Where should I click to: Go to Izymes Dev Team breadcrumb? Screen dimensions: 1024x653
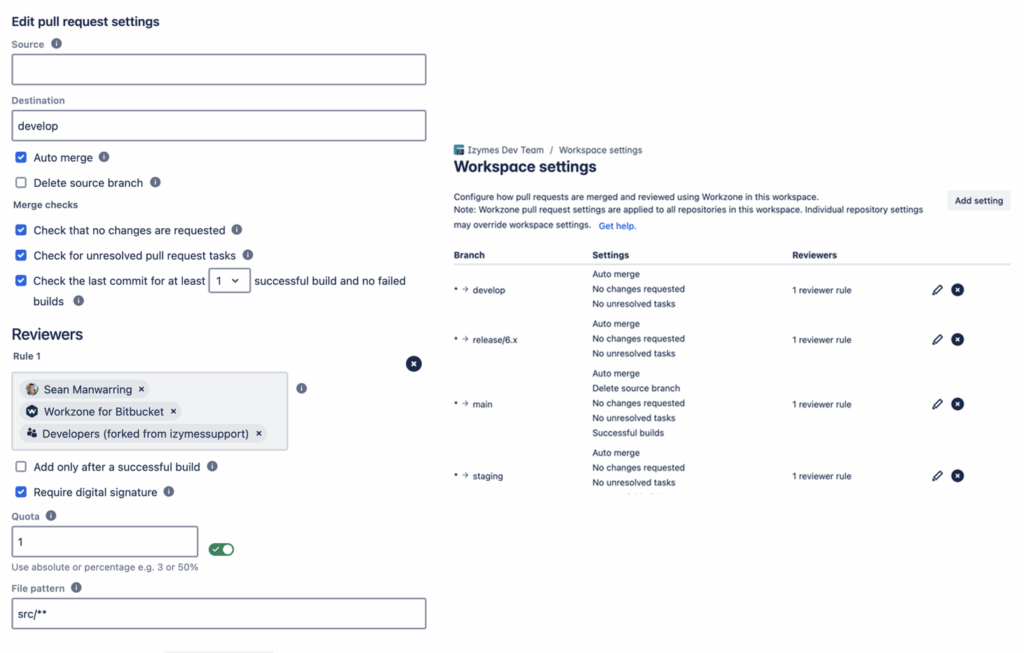(x=505, y=150)
